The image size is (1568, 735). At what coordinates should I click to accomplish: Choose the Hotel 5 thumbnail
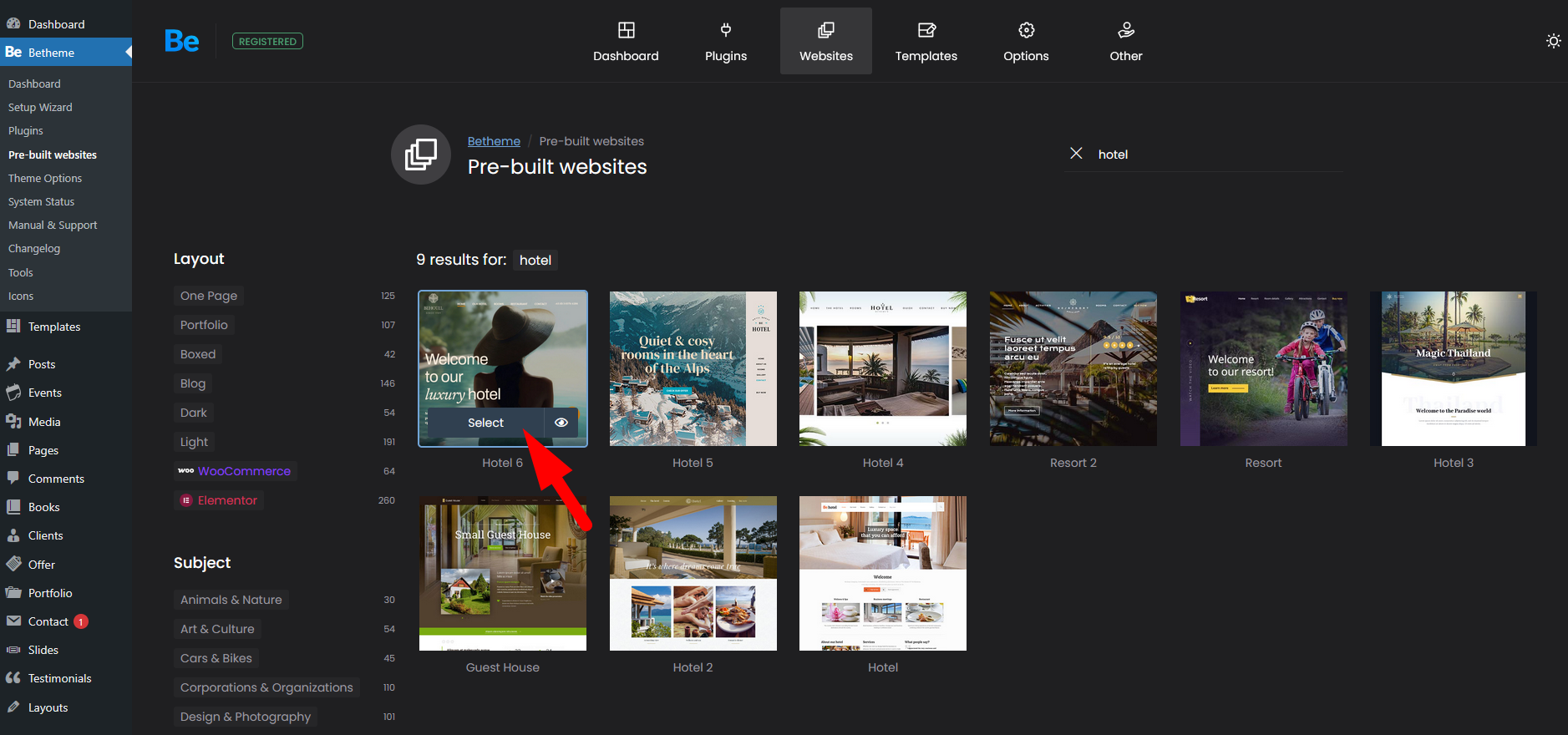693,368
